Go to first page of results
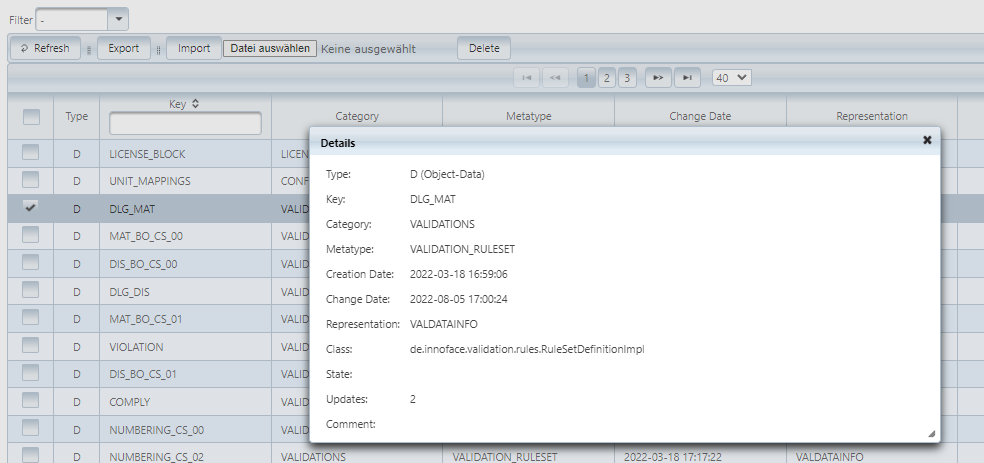The width and height of the screenshot is (984, 463). pyautogui.click(x=527, y=77)
